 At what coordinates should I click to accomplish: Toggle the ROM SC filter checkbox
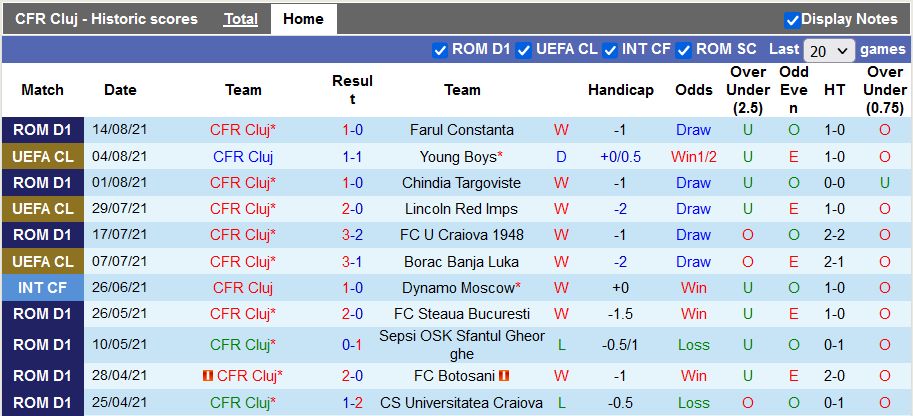pos(684,50)
